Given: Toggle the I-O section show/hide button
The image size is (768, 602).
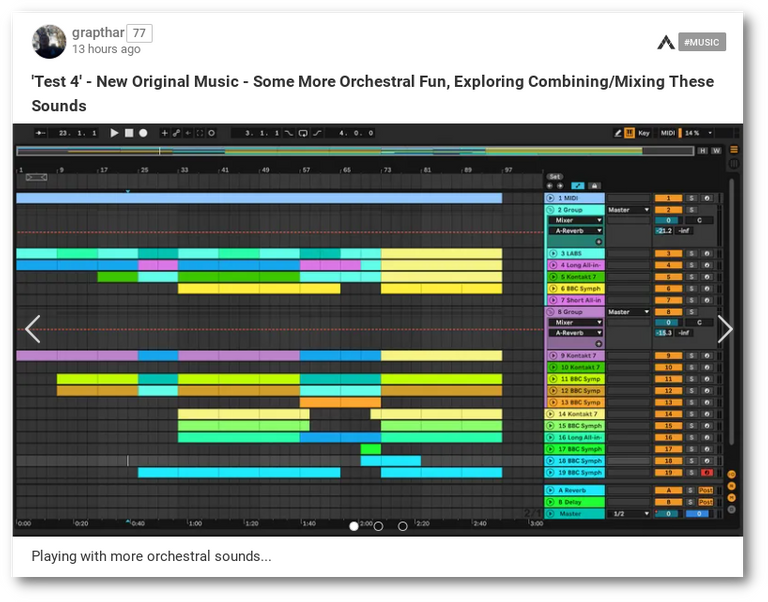Looking at the screenshot, I should (x=731, y=474).
